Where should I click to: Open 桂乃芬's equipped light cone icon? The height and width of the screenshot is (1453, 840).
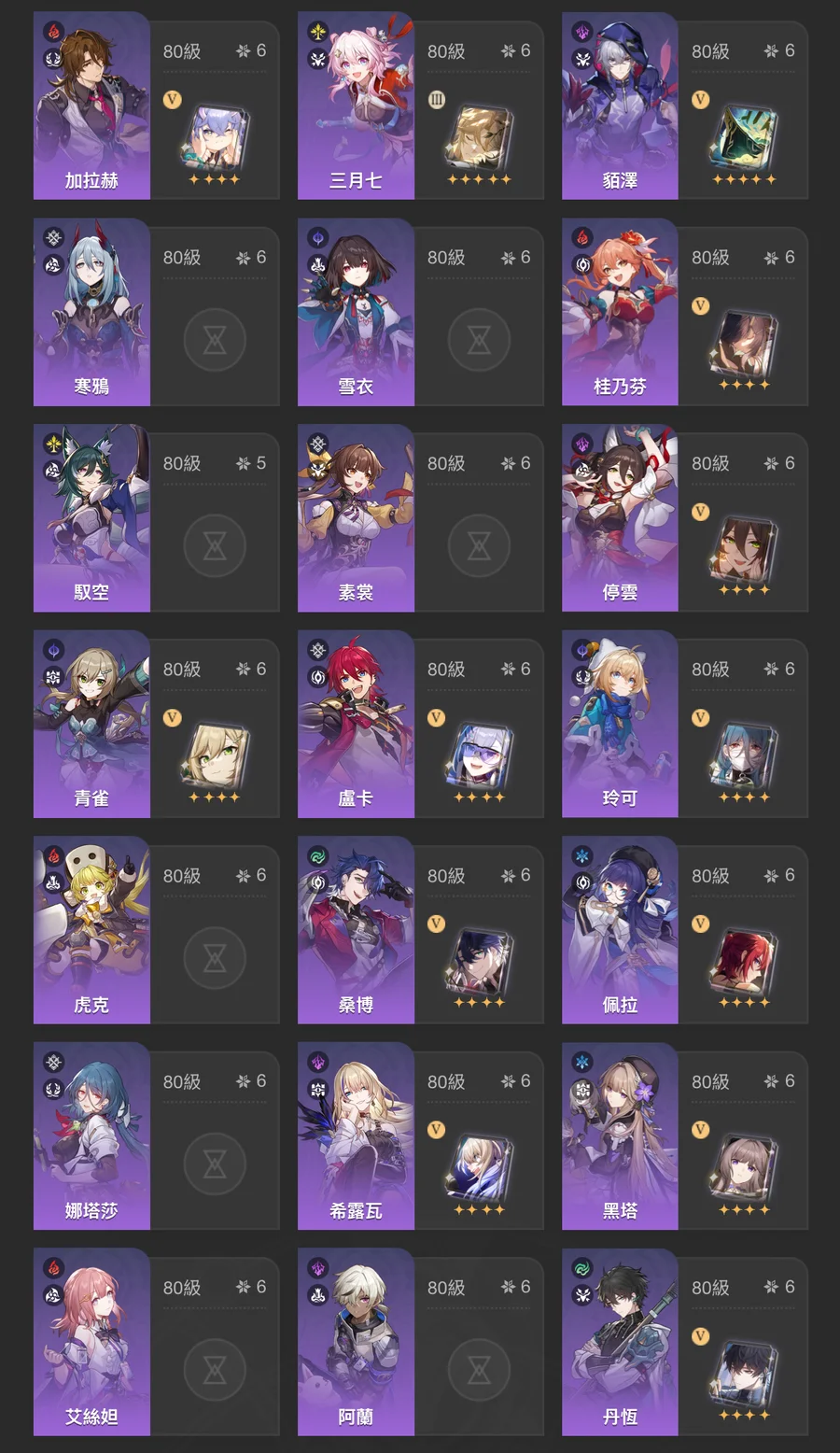[744, 343]
